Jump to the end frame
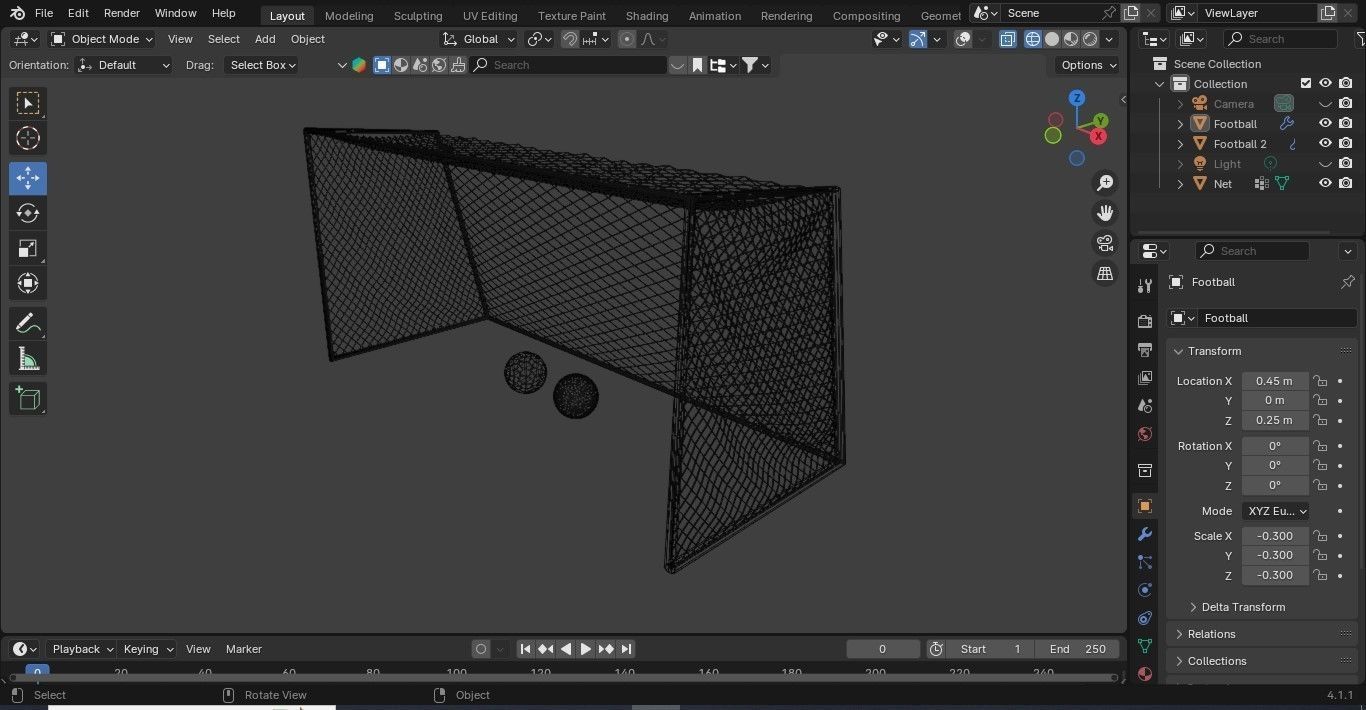 click(x=626, y=649)
